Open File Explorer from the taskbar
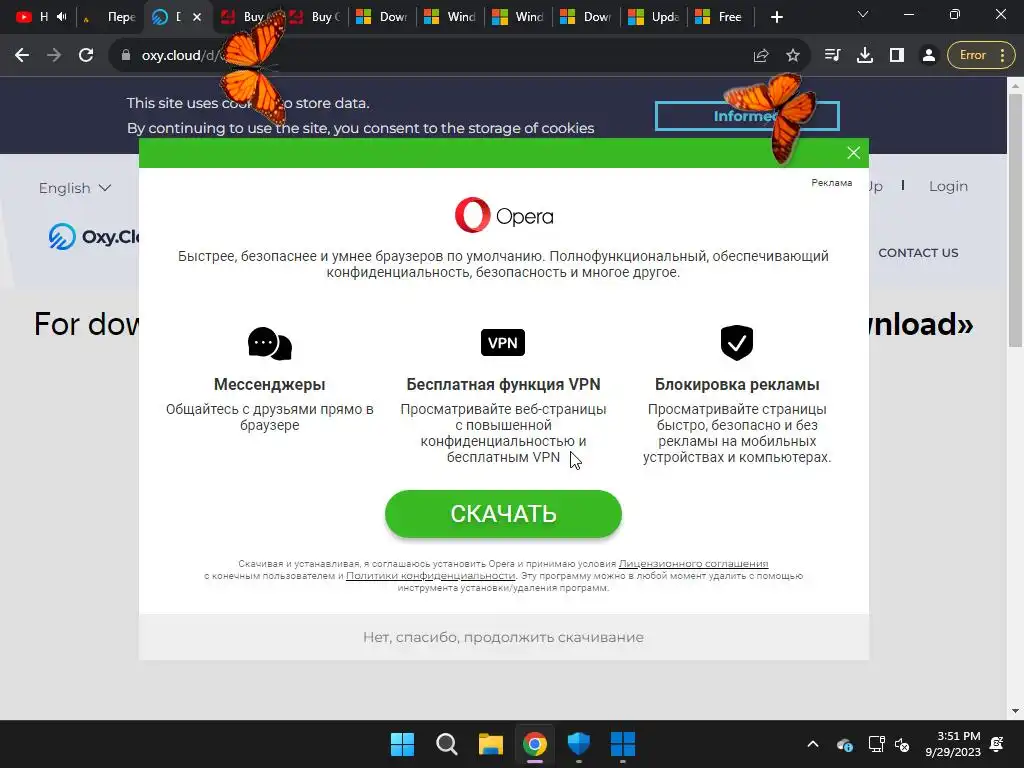Image resolution: width=1024 pixels, height=768 pixels. pos(490,744)
